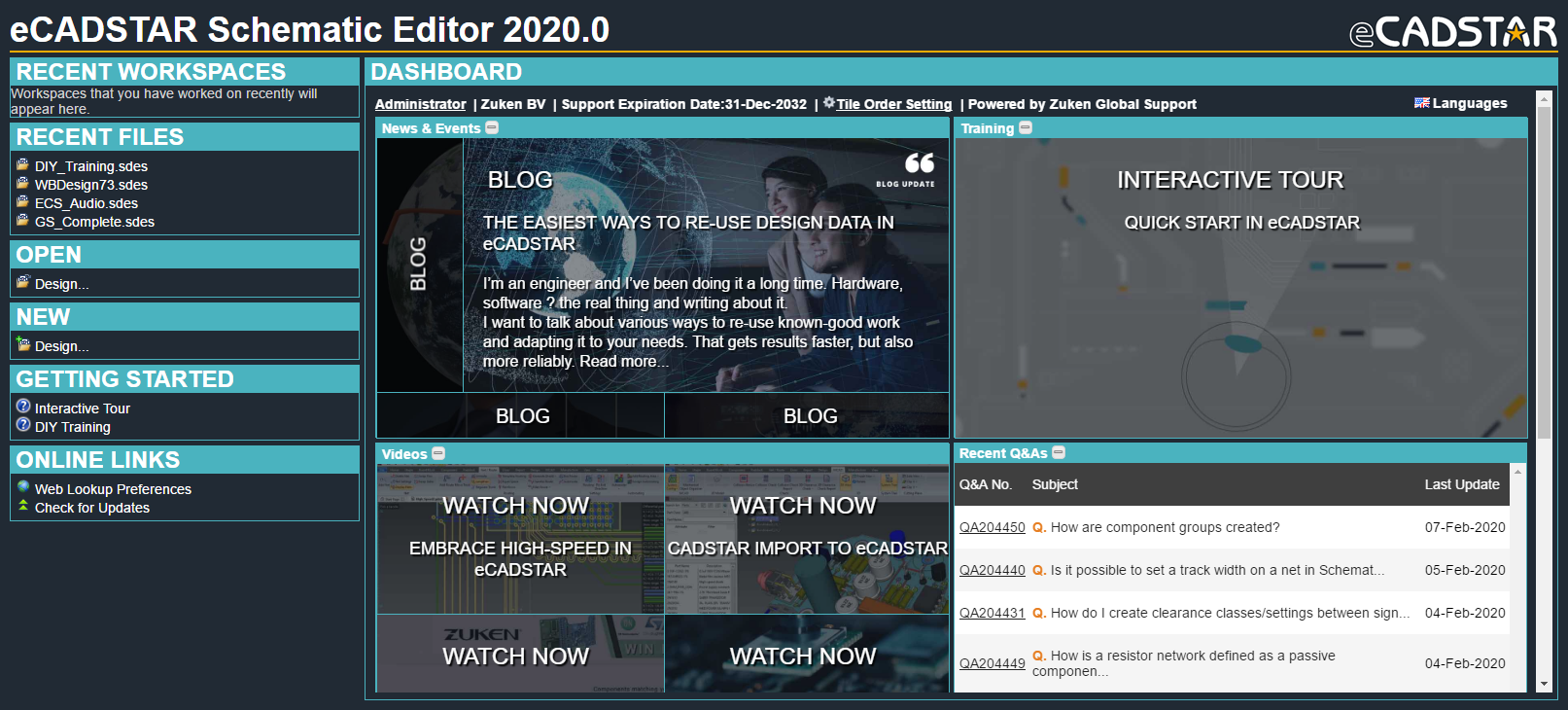
Task: Open the ECS_Audio.sdes recent file
Action: click(87, 203)
